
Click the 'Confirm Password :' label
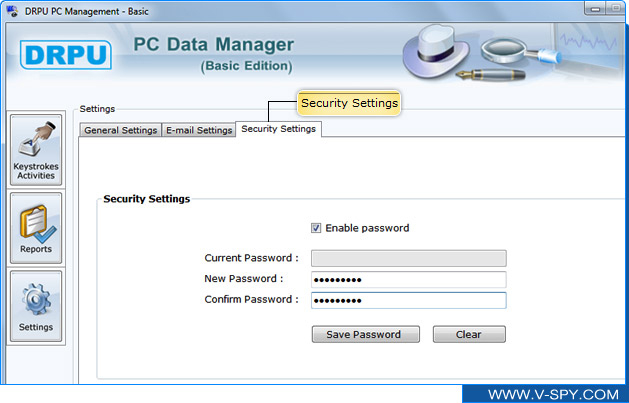252,300
